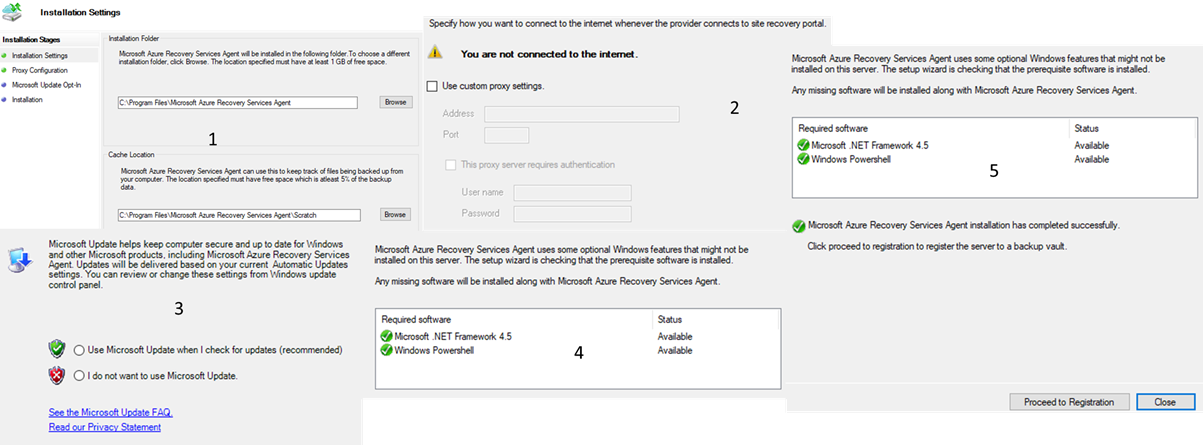
Task: Click .NET Framework 4.5 check icon in panel numbered 4
Action: (386, 337)
